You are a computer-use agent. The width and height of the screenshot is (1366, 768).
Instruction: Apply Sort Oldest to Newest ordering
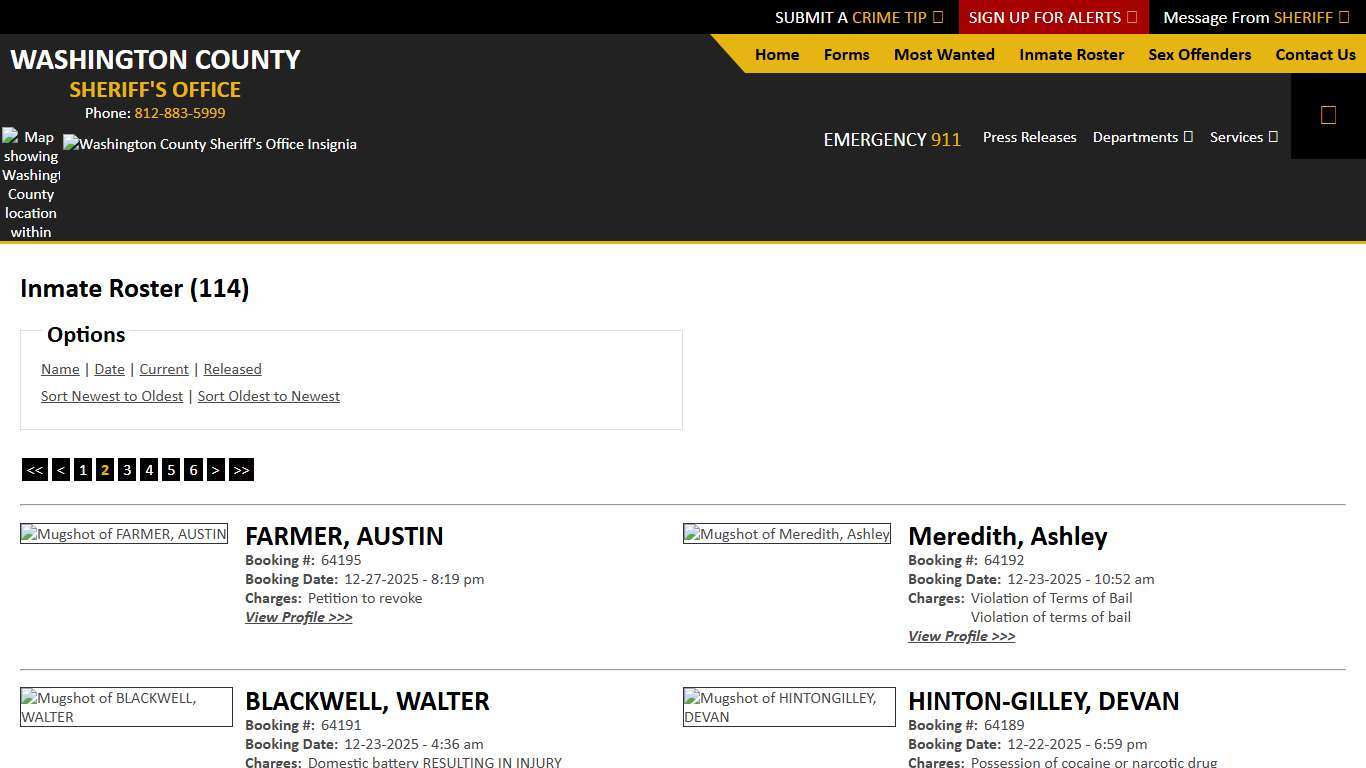268,396
